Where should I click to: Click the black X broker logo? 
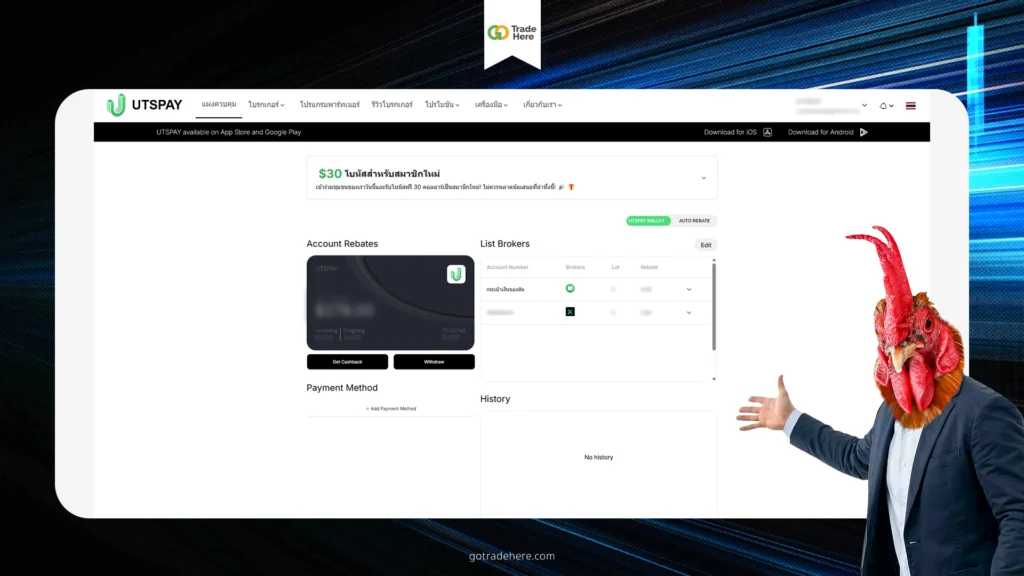pos(570,312)
